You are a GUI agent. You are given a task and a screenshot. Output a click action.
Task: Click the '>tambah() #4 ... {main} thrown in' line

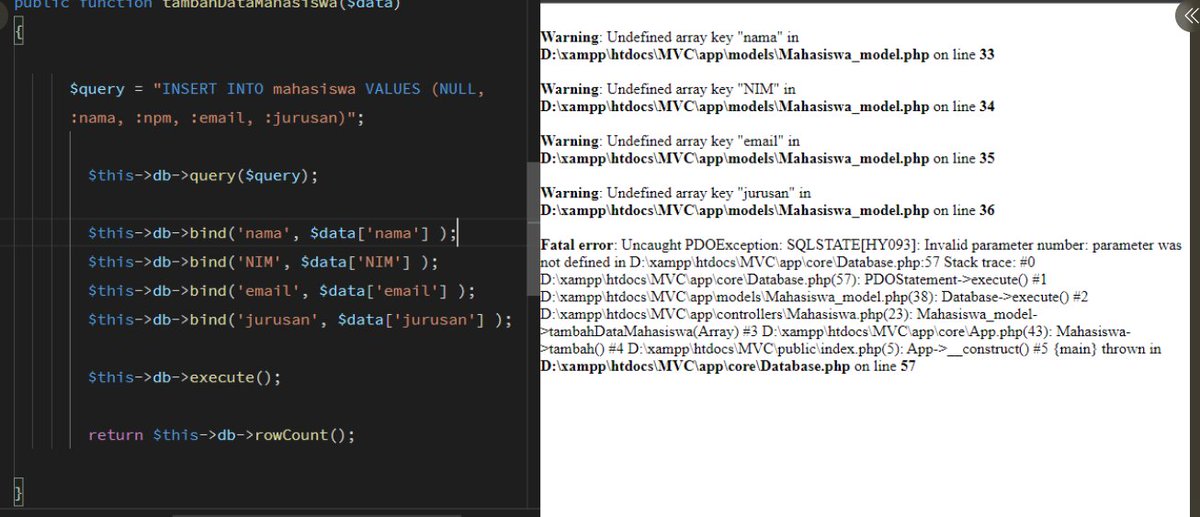pos(851,349)
